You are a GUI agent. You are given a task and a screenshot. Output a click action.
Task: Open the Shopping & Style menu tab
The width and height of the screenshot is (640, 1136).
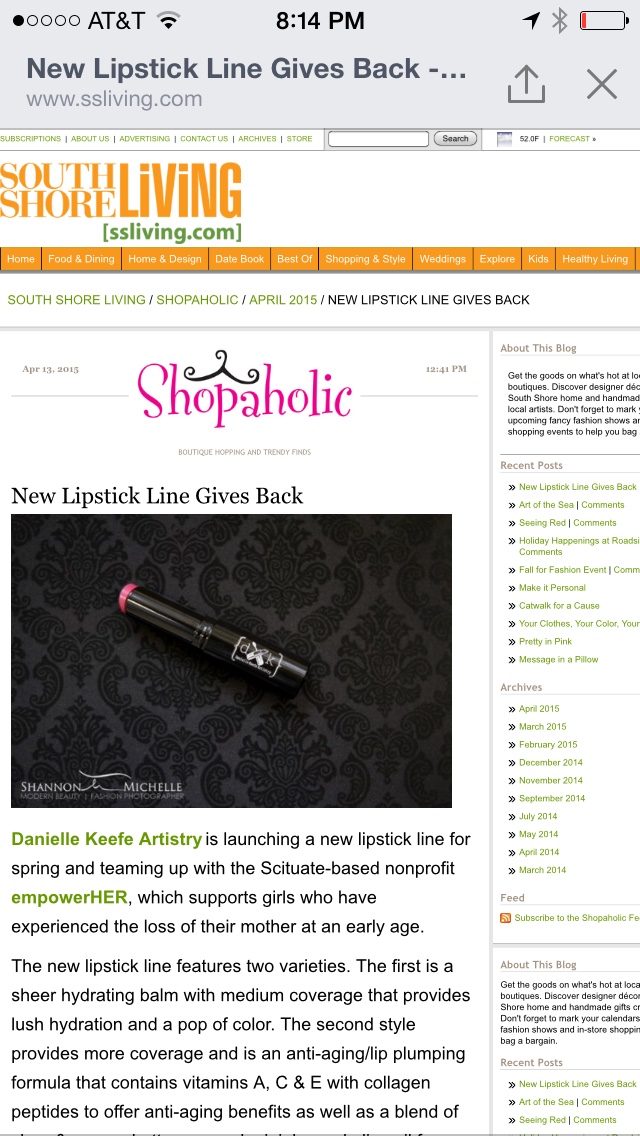pos(365,259)
